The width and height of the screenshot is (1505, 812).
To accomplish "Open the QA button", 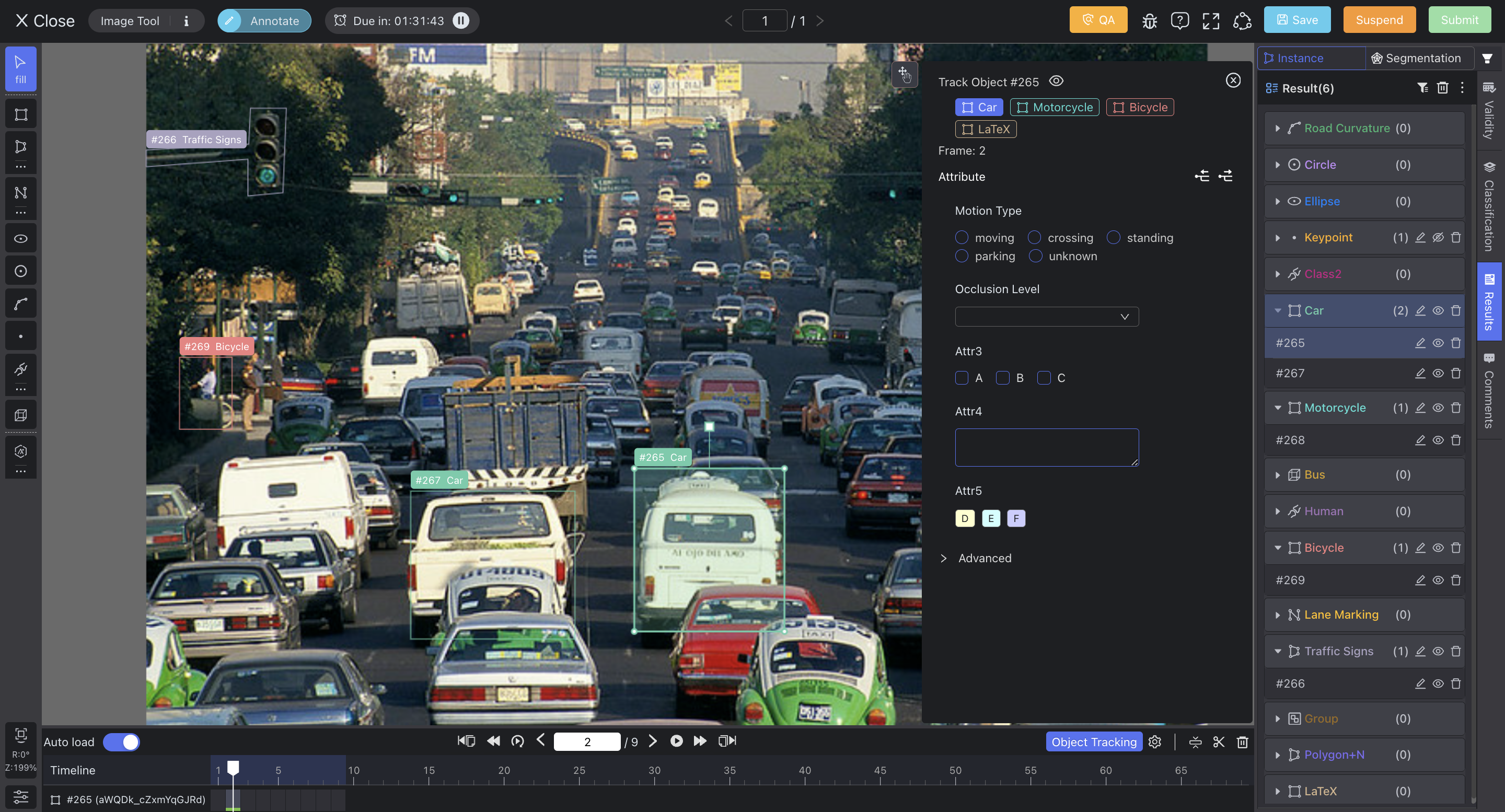I will (1098, 20).
